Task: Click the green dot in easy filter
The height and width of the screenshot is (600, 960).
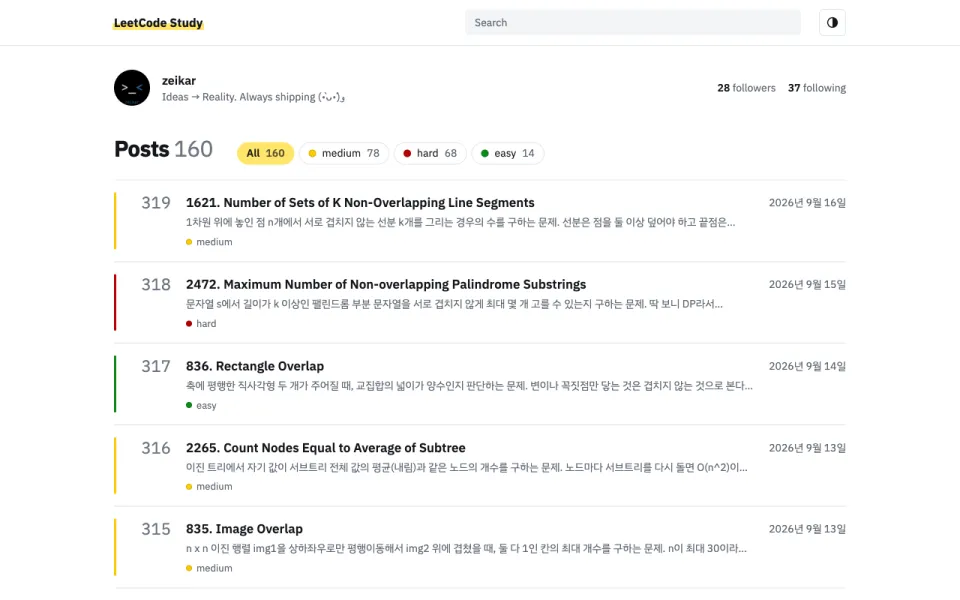Action: click(485, 153)
